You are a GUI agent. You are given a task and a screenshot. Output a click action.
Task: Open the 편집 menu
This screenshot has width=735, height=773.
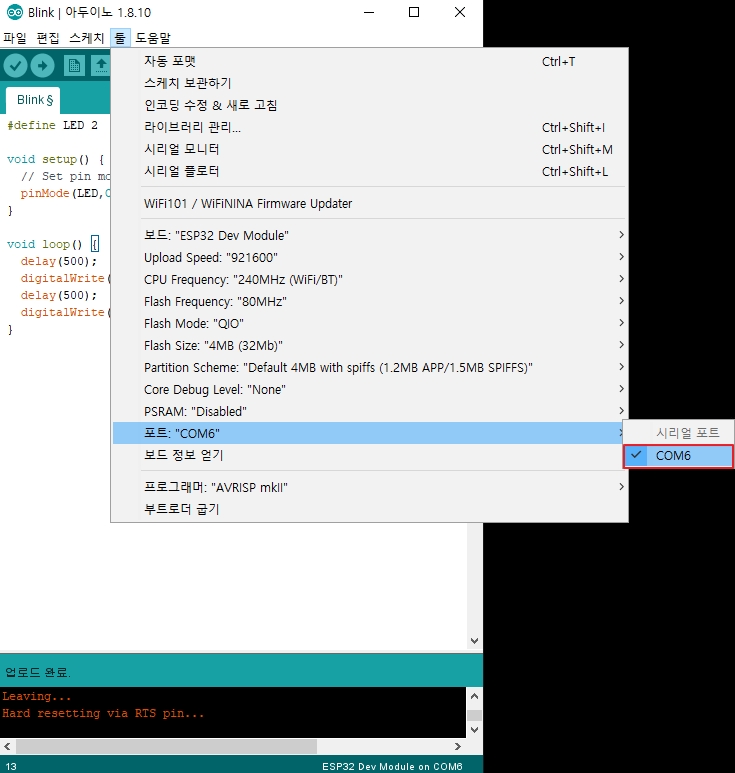[x=48, y=38]
